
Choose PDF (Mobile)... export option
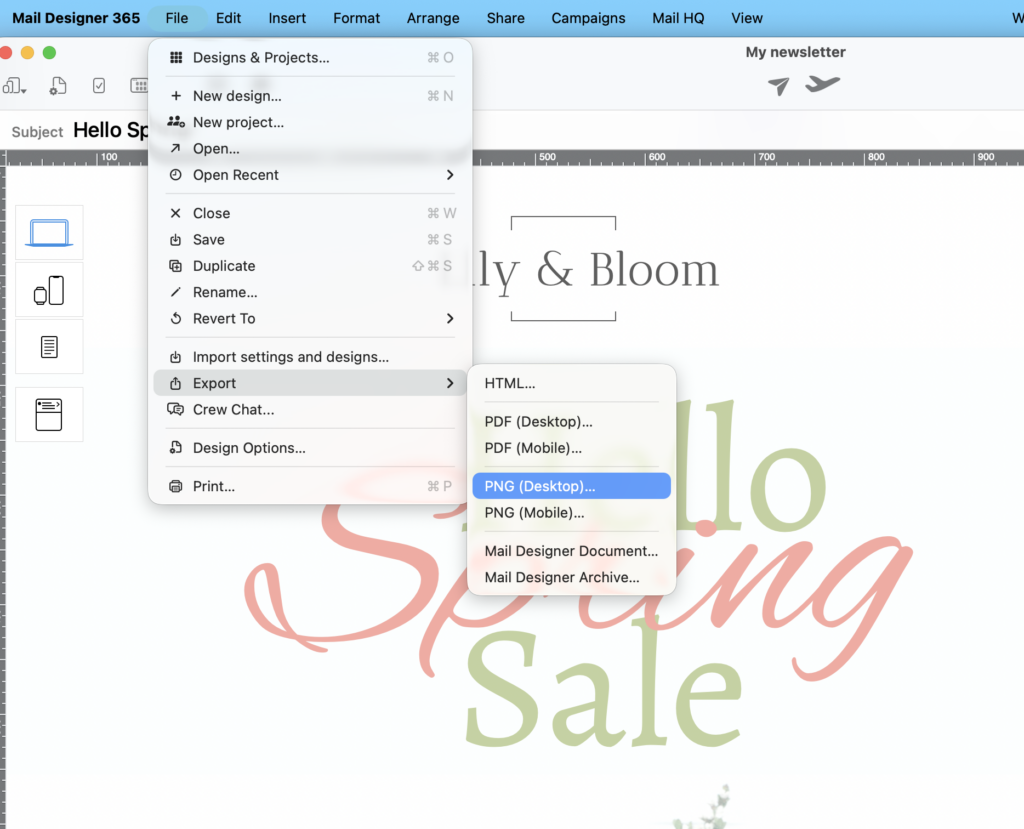[533, 448]
